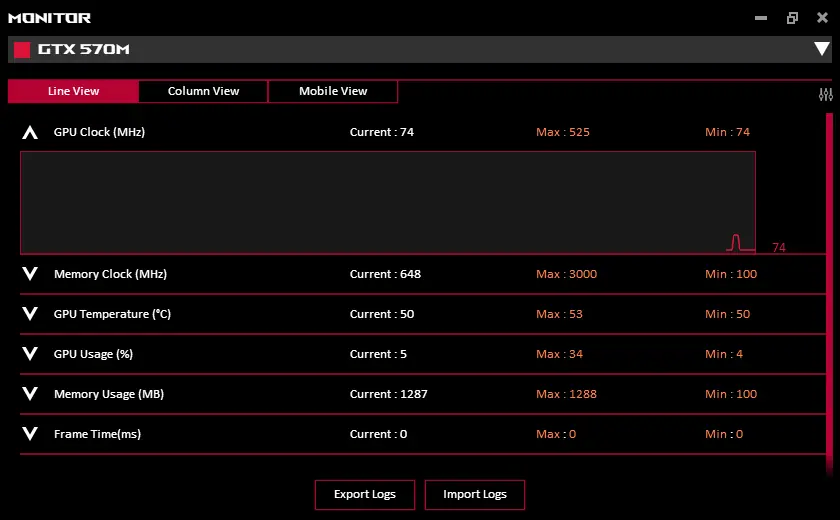Click the GPU Clock (MHz) label
The height and width of the screenshot is (520, 840).
(x=99, y=132)
